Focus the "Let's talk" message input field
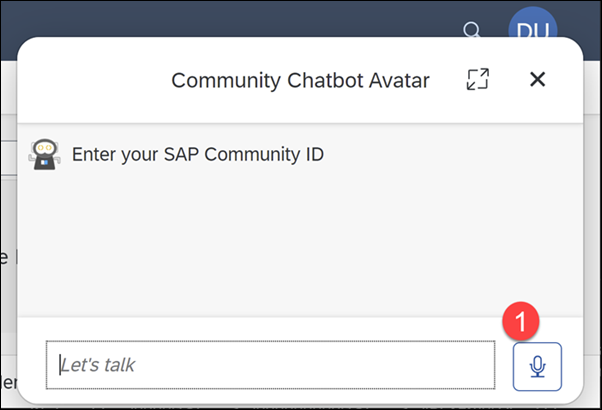 270,365
